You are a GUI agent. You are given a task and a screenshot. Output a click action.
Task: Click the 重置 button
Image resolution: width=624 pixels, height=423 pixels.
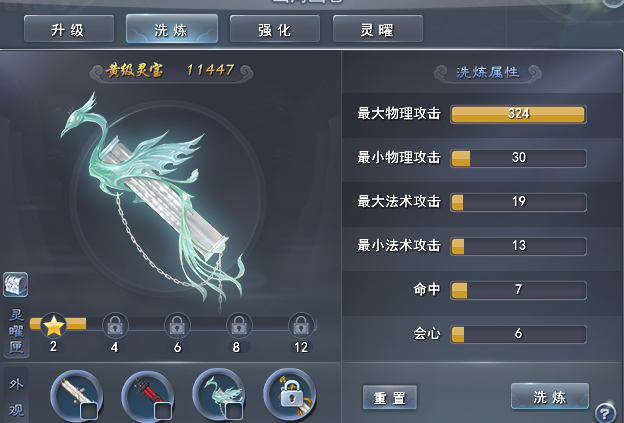(390, 397)
